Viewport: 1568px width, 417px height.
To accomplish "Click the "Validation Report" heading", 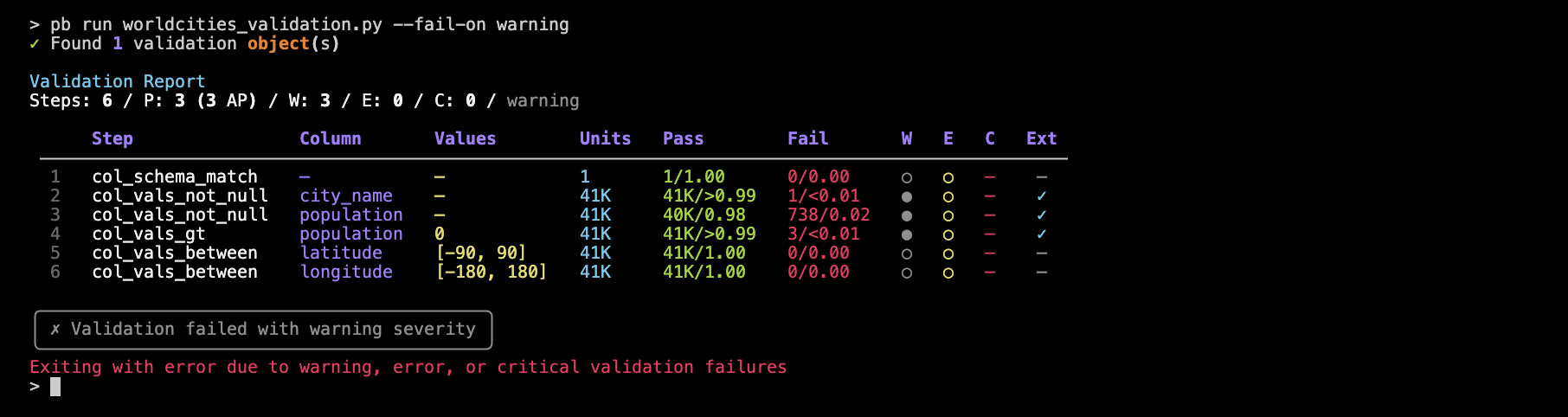I will tap(118, 81).
